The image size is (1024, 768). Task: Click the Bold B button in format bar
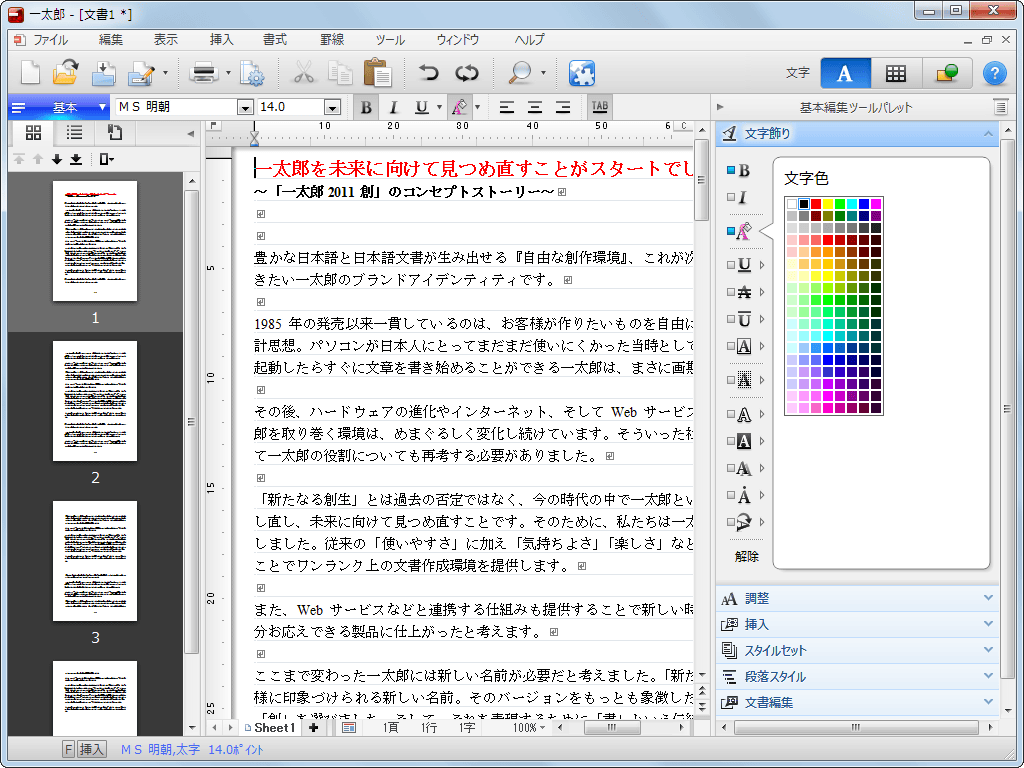pos(366,107)
